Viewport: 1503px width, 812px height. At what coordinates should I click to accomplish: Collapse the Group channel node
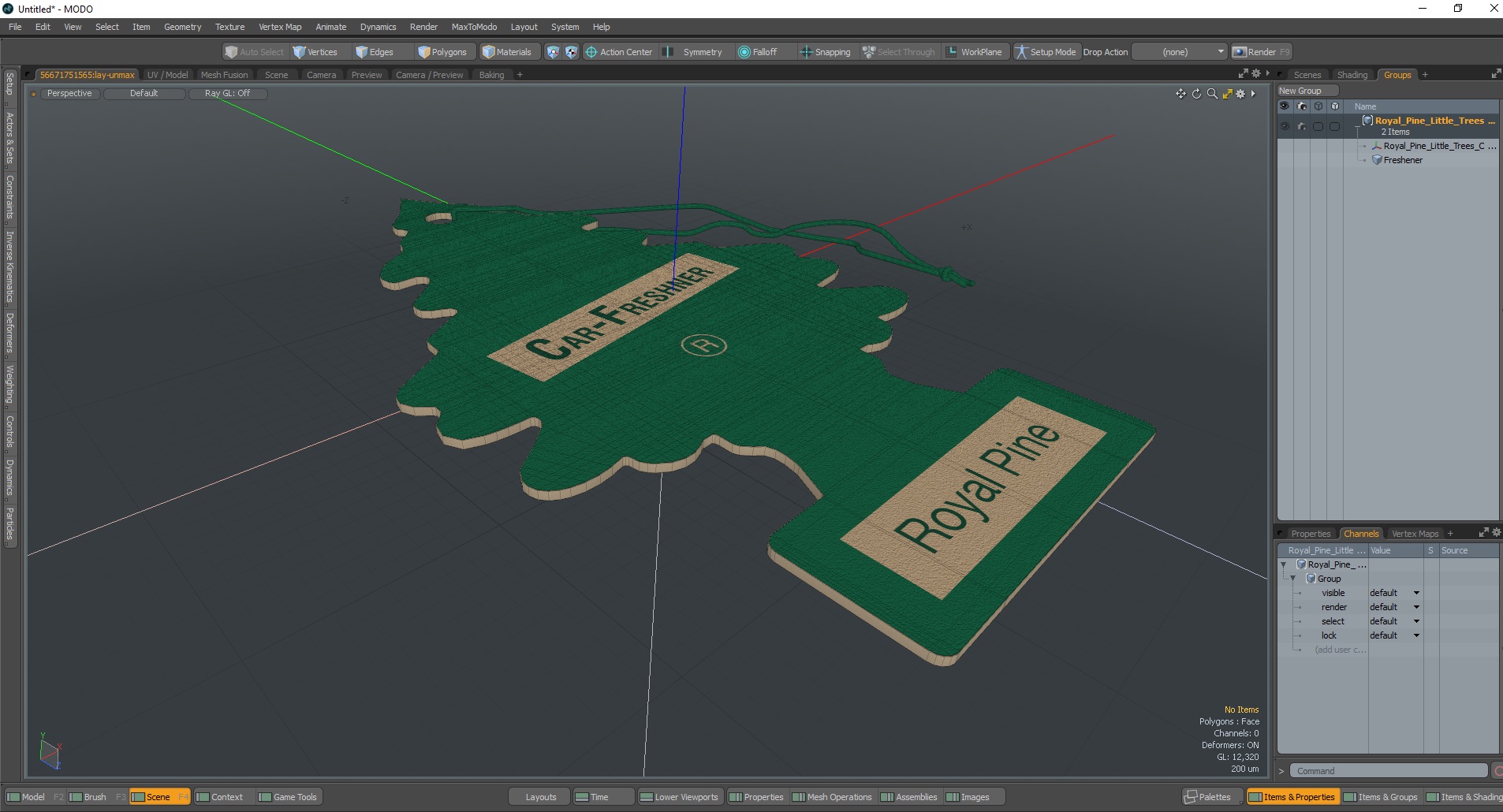pyautogui.click(x=1293, y=579)
